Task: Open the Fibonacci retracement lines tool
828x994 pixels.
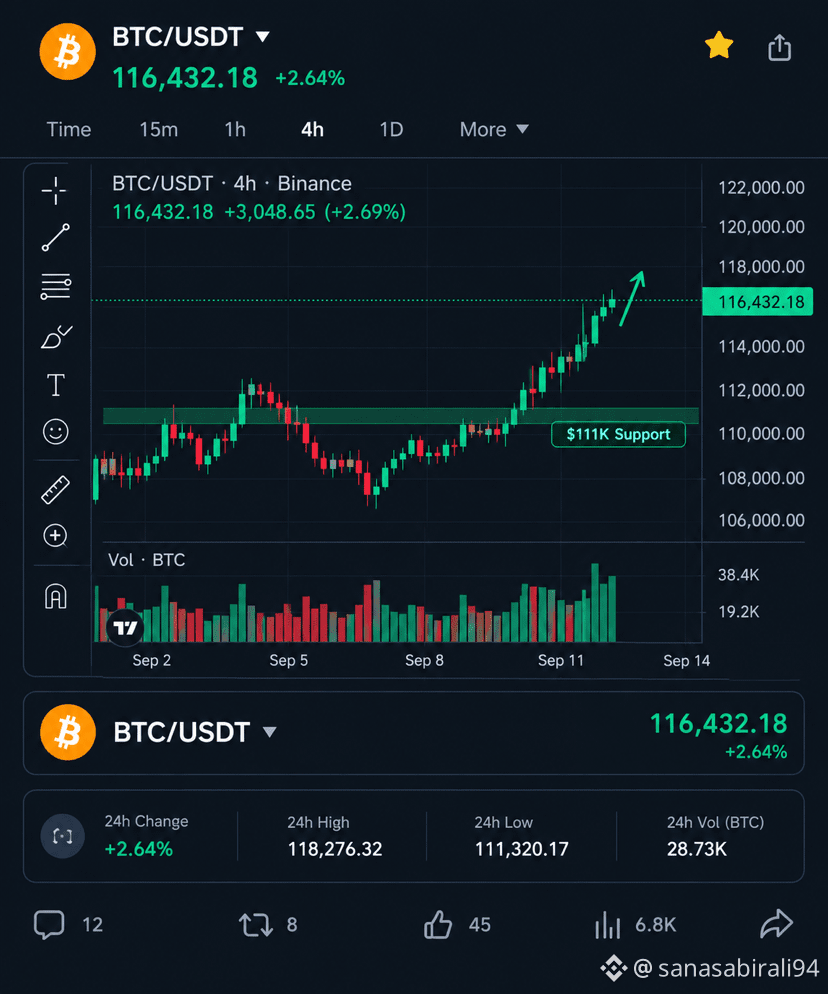Action: point(56,287)
